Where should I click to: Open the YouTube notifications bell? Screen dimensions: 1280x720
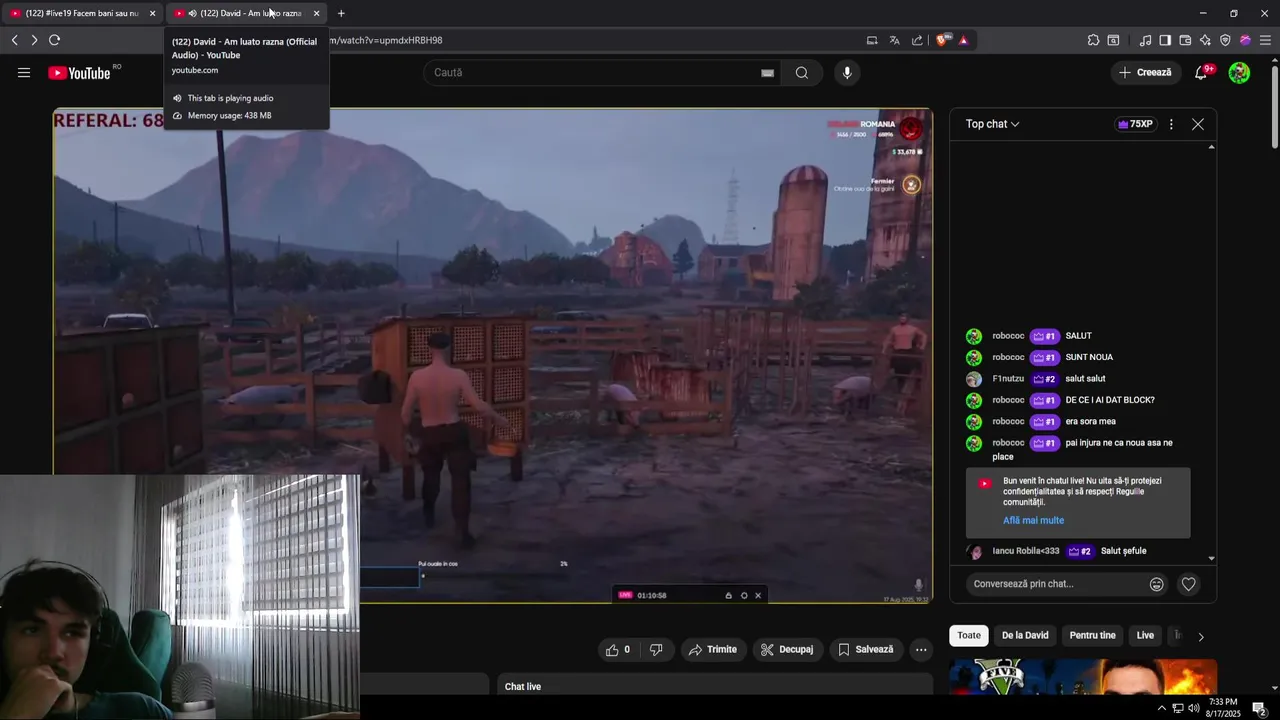tap(1202, 72)
